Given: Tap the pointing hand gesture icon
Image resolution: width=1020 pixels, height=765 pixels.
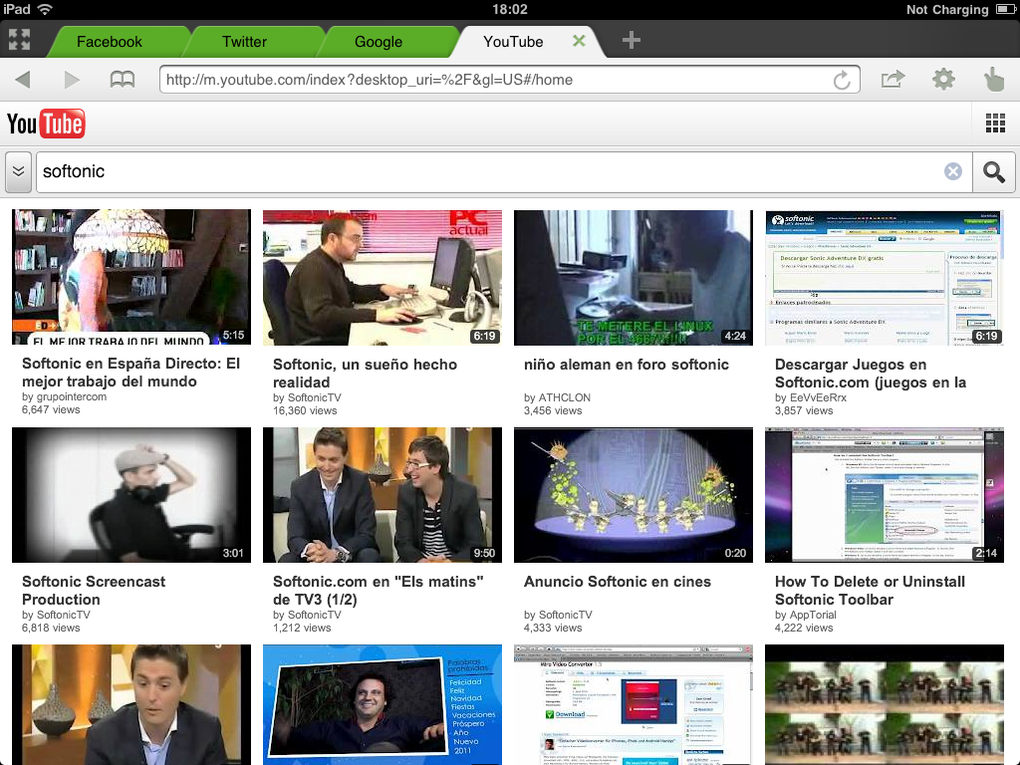Looking at the screenshot, I should tap(993, 79).
